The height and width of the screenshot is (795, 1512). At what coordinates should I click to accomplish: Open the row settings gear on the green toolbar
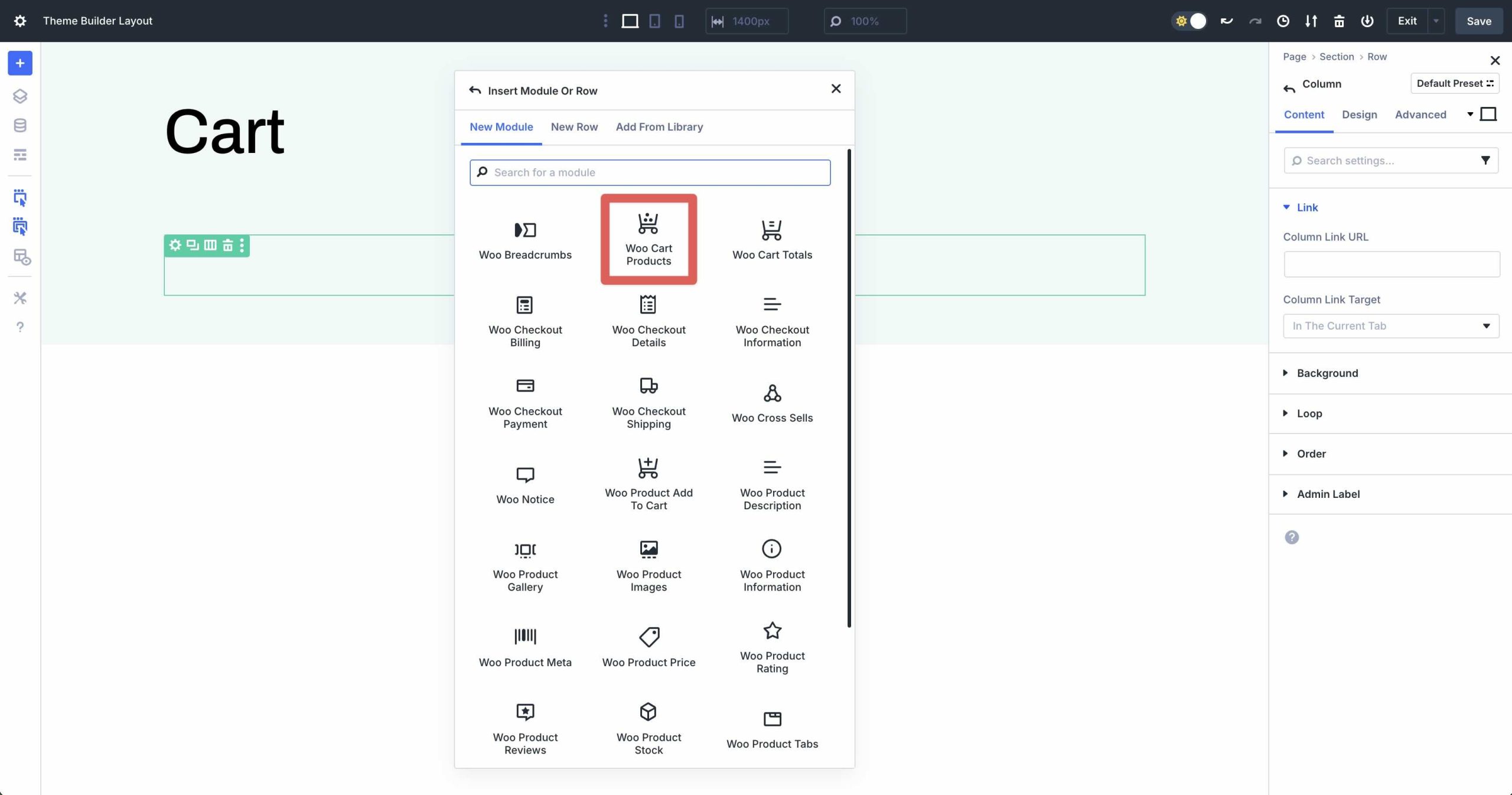point(175,245)
